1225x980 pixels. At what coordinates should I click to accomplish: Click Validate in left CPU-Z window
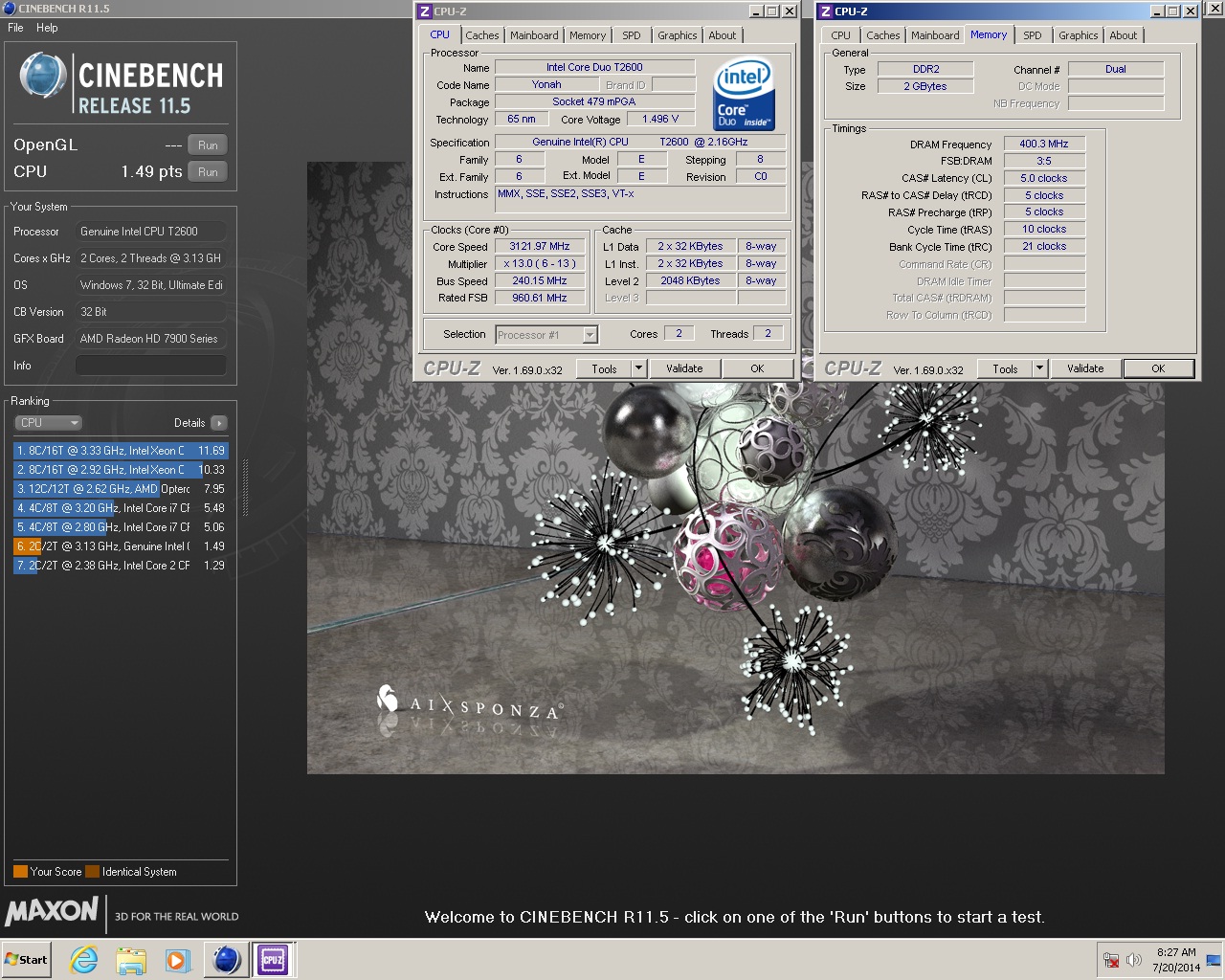684,368
